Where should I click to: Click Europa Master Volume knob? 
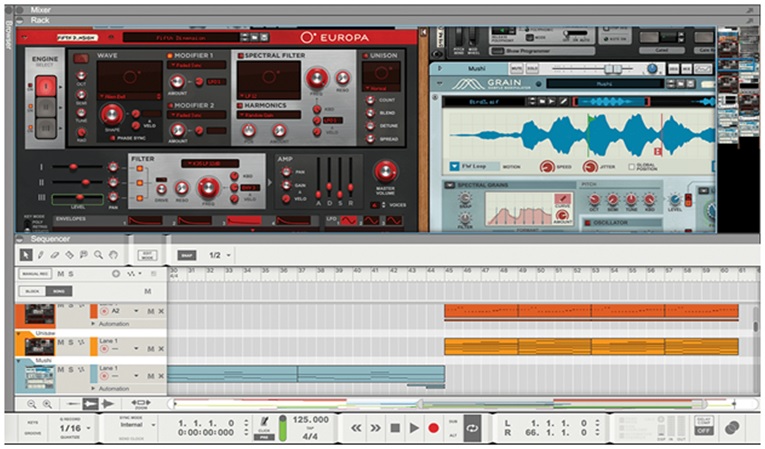pos(385,171)
